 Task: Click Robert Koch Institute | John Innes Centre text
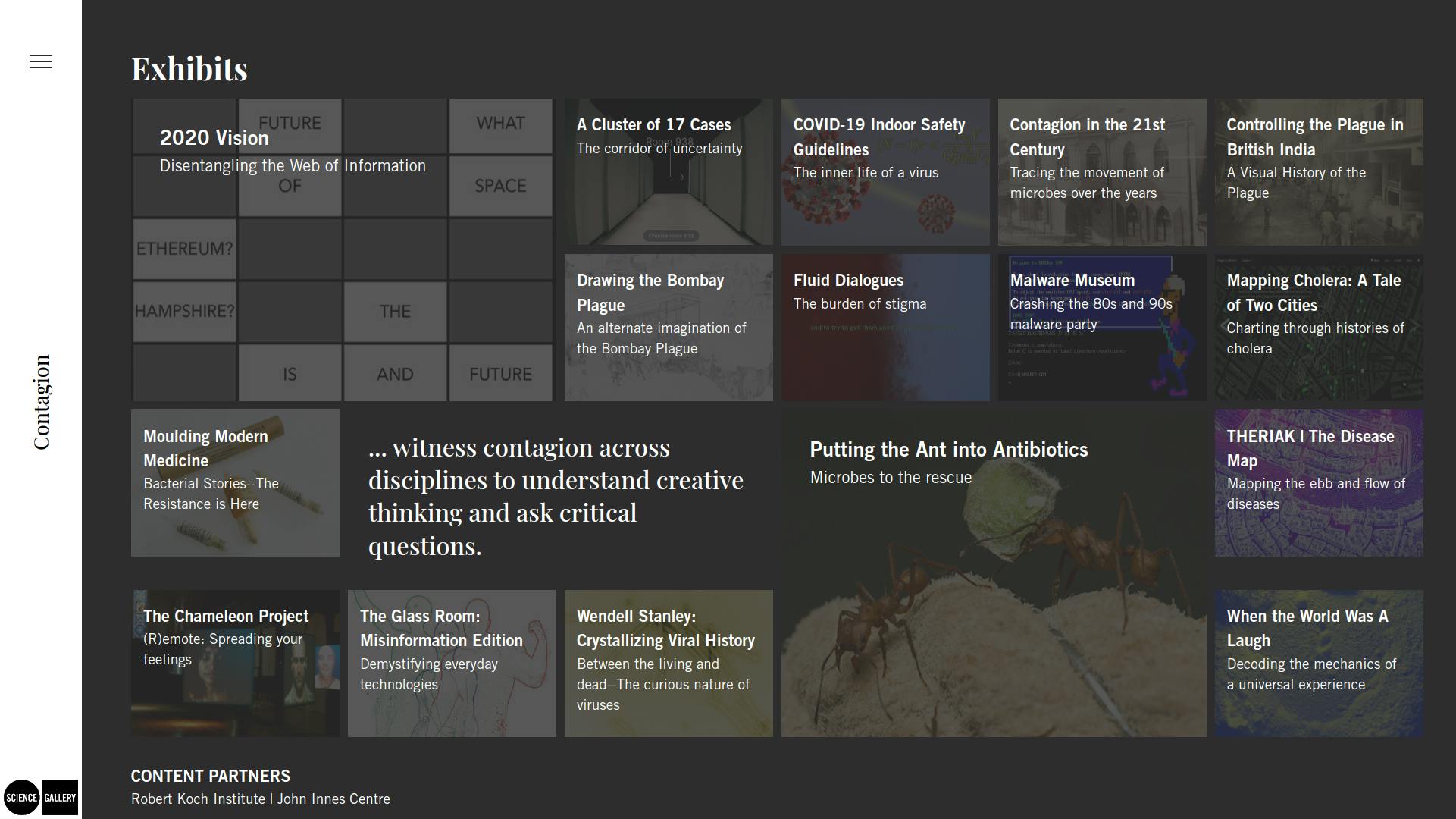(x=261, y=799)
